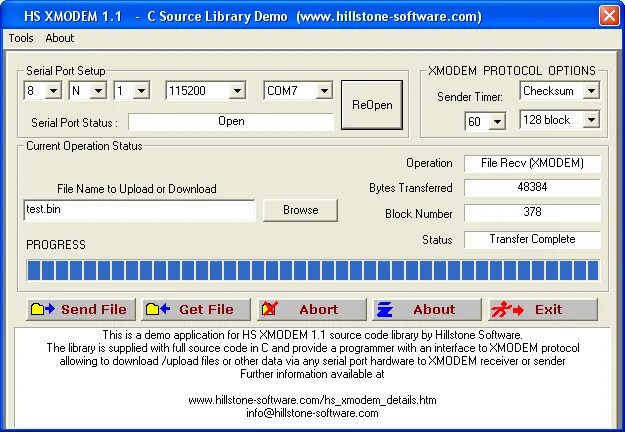Click the Exit button label
The width and height of the screenshot is (625, 432).
click(x=548, y=309)
